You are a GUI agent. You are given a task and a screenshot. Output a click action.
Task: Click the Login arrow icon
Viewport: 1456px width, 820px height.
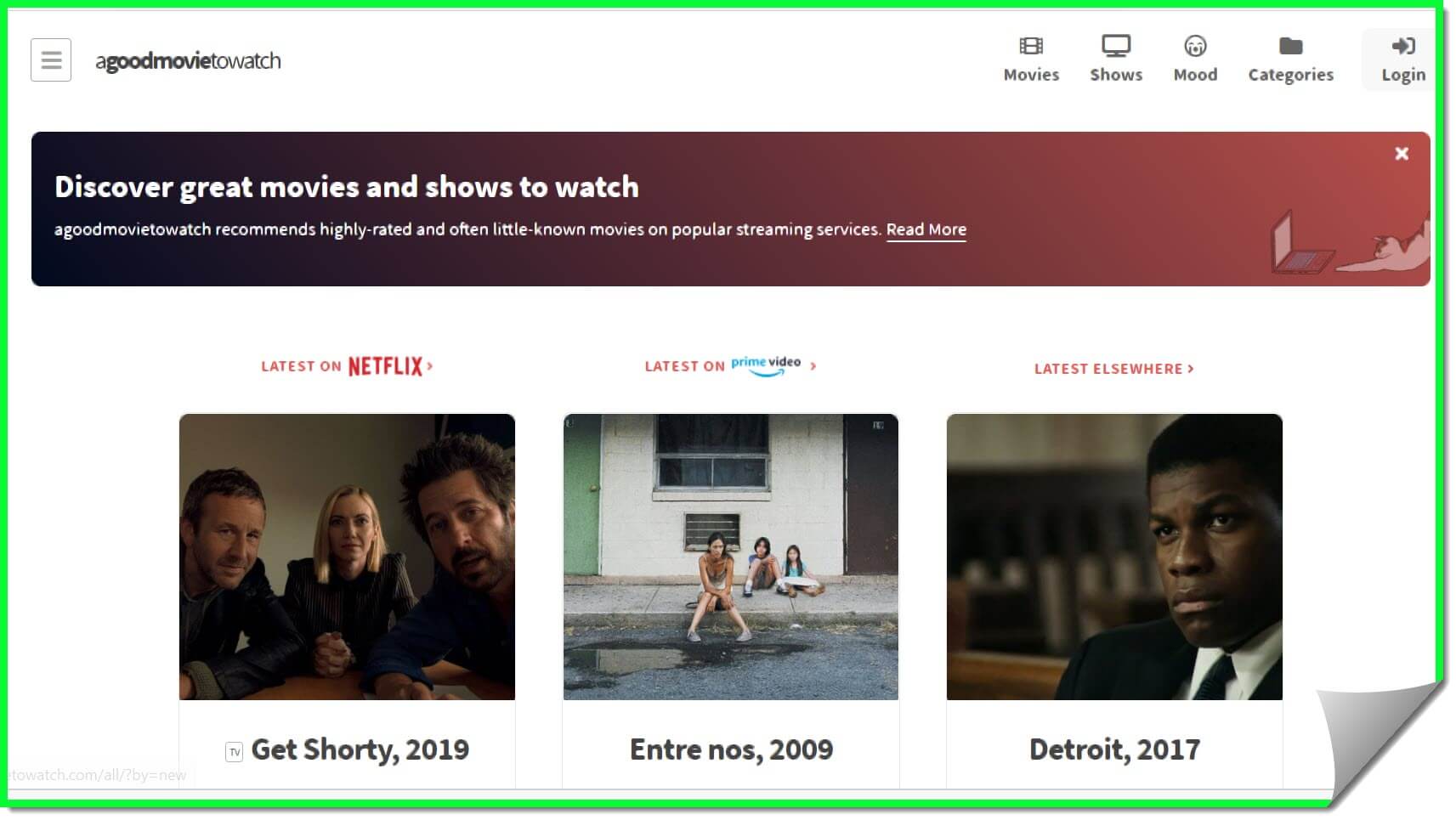tap(1403, 46)
